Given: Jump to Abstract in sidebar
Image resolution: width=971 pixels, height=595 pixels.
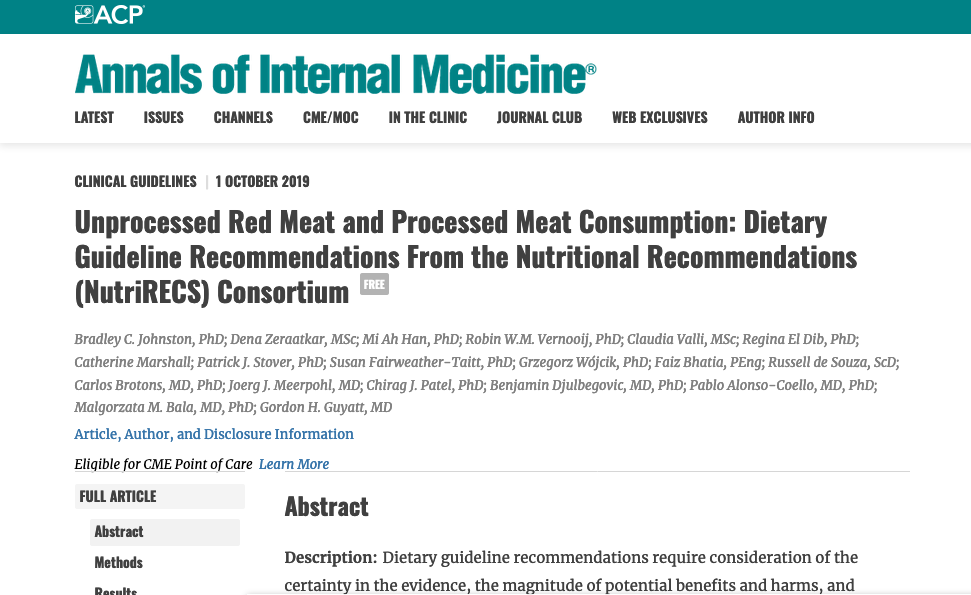Looking at the screenshot, I should [x=119, y=531].
